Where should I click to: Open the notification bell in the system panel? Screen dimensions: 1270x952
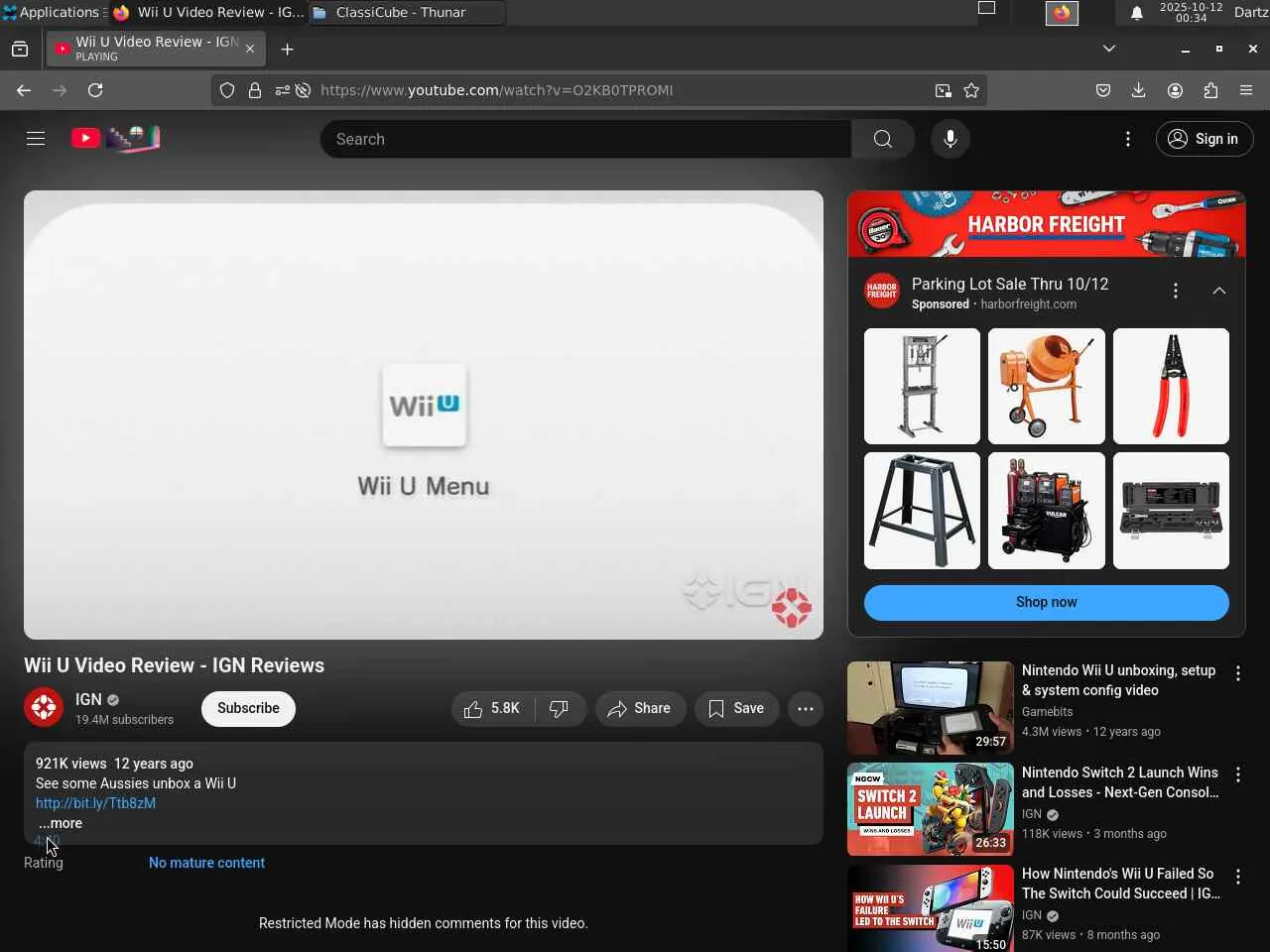[1137, 13]
